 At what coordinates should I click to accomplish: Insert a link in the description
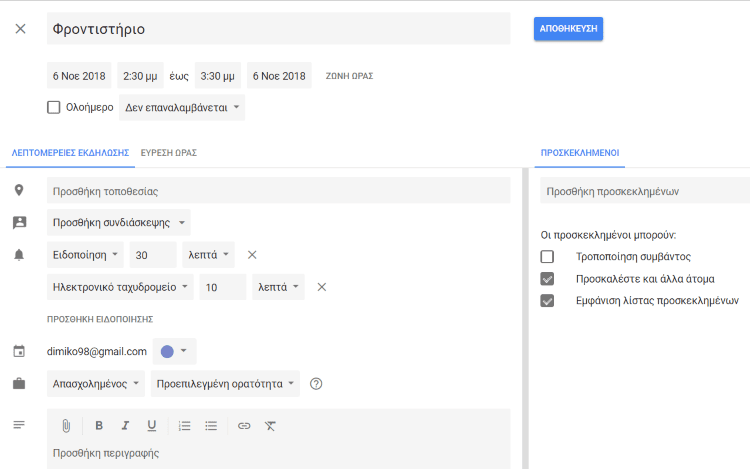point(244,425)
